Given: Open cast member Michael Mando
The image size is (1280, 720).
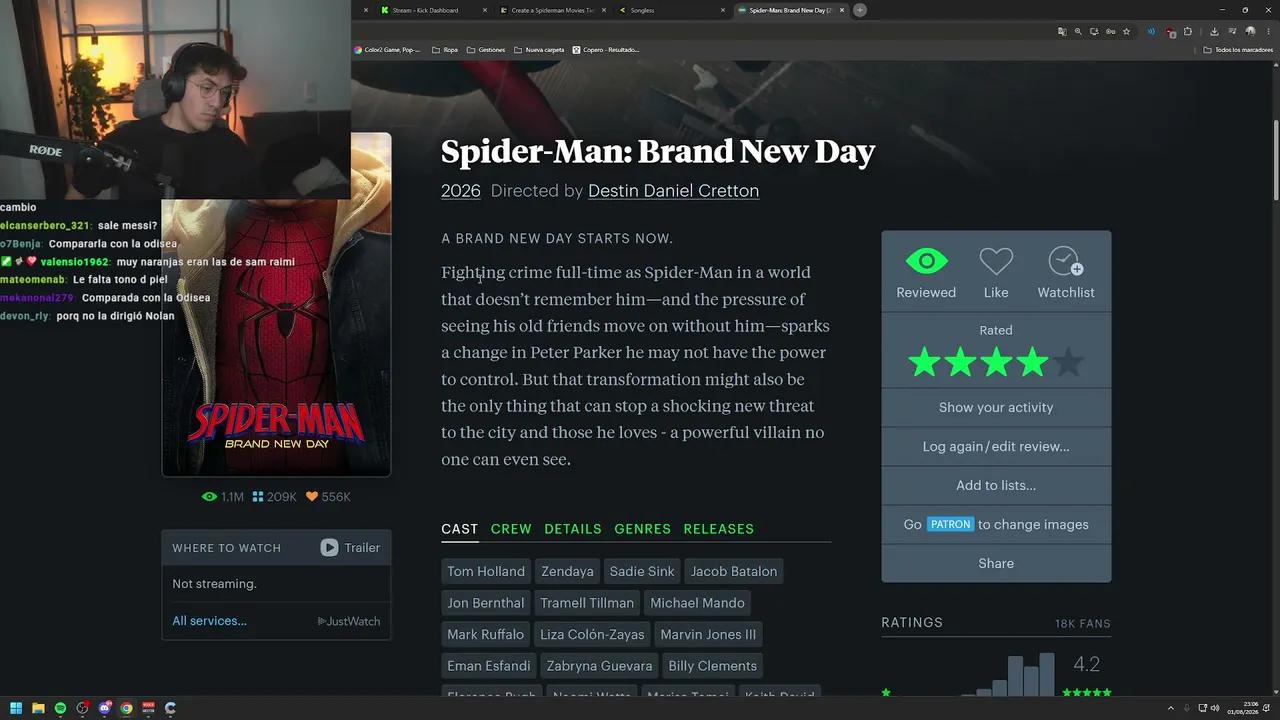Looking at the screenshot, I should click(697, 603).
